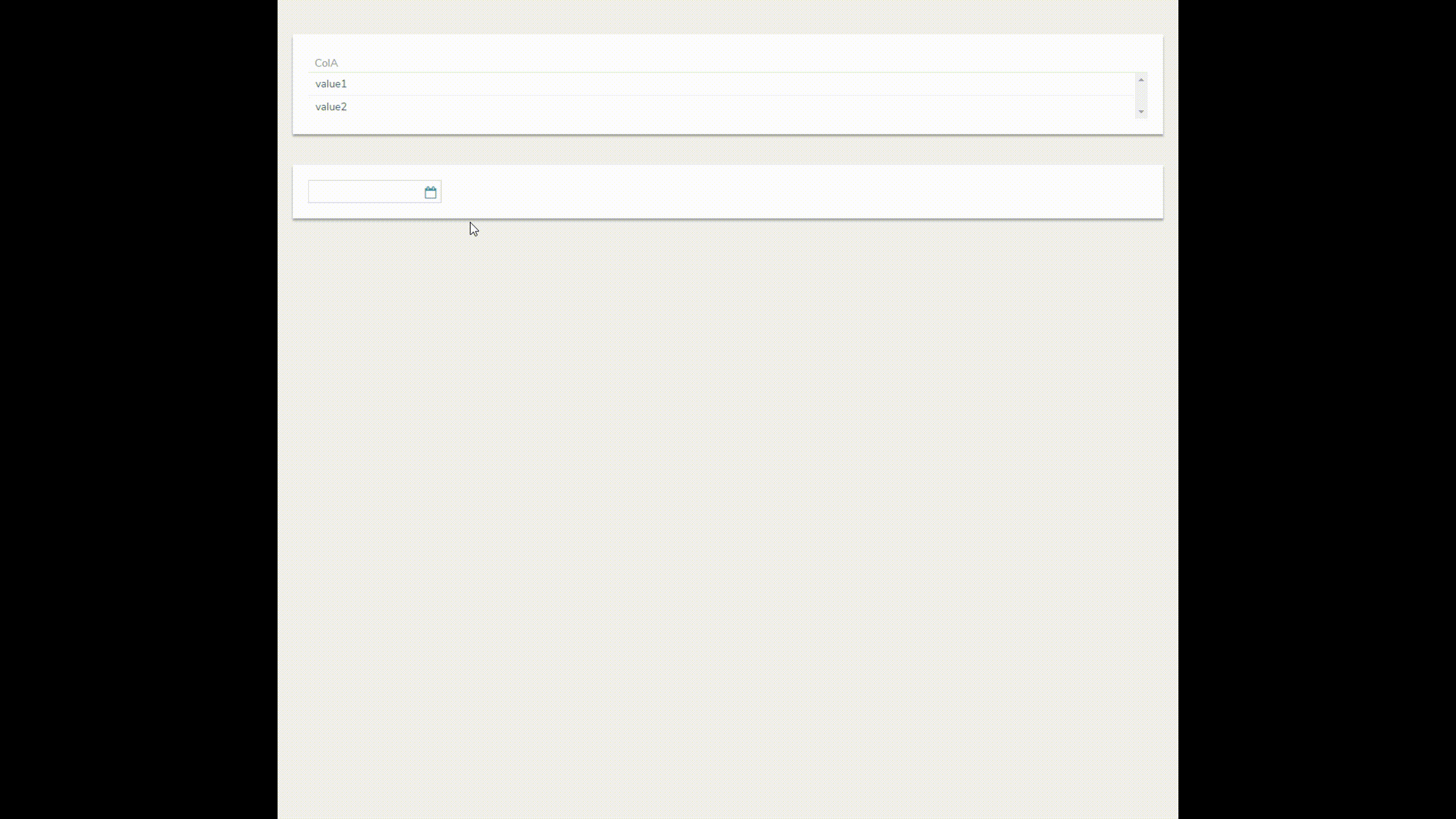This screenshot has width=1456, height=819.
Task: Click date card's empty area right of input
Action: pos(796,192)
